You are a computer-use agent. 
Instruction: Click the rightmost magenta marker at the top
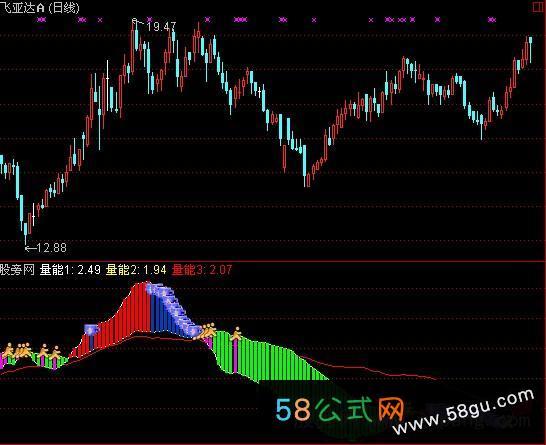[492, 20]
